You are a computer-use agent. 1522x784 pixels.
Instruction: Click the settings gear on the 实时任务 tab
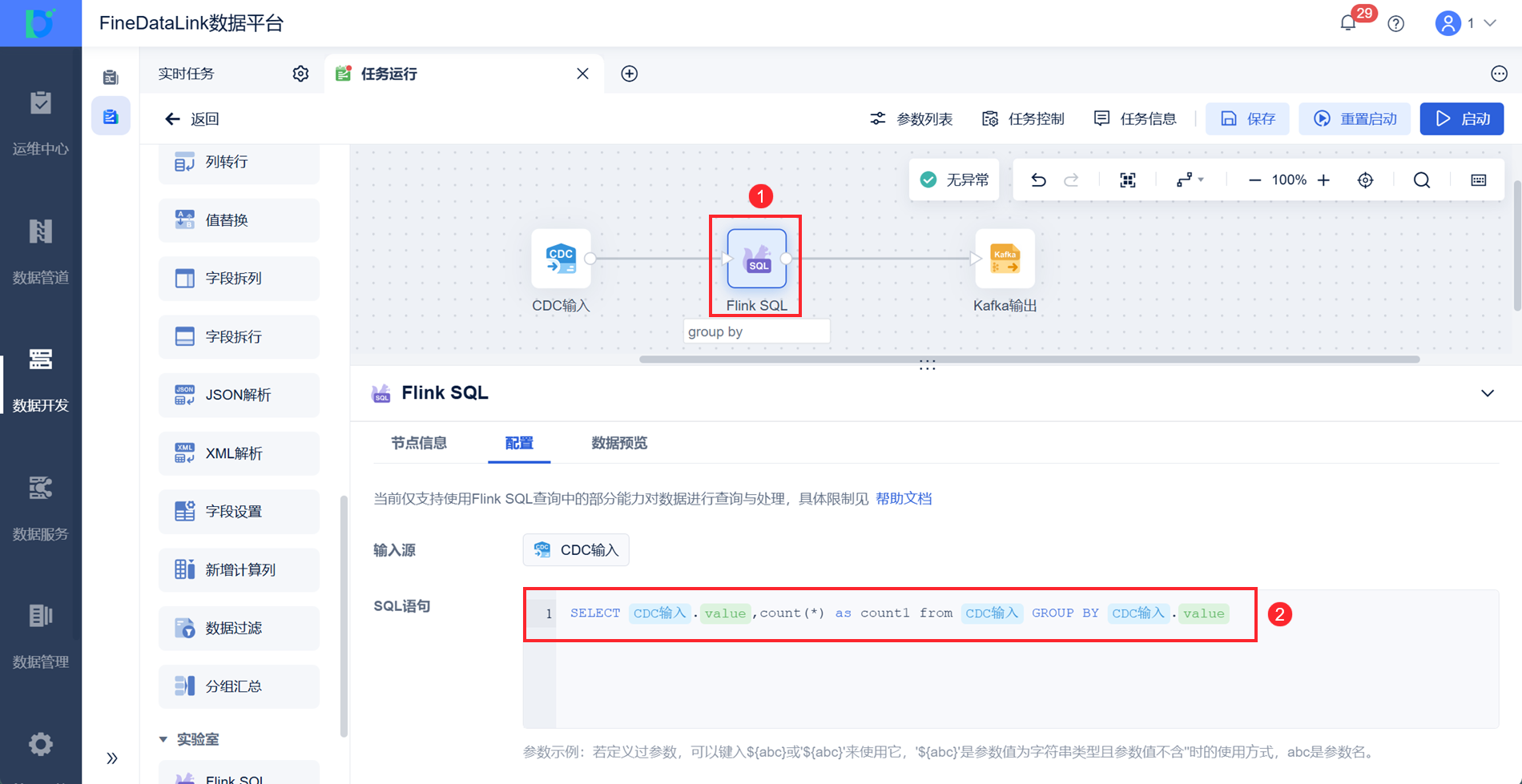(x=300, y=73)
